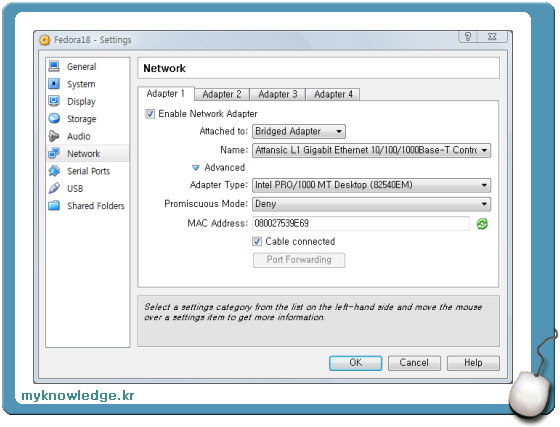Click the Network heading text
This screenshot has width=560, height=427.
click(x=164, y=68)
